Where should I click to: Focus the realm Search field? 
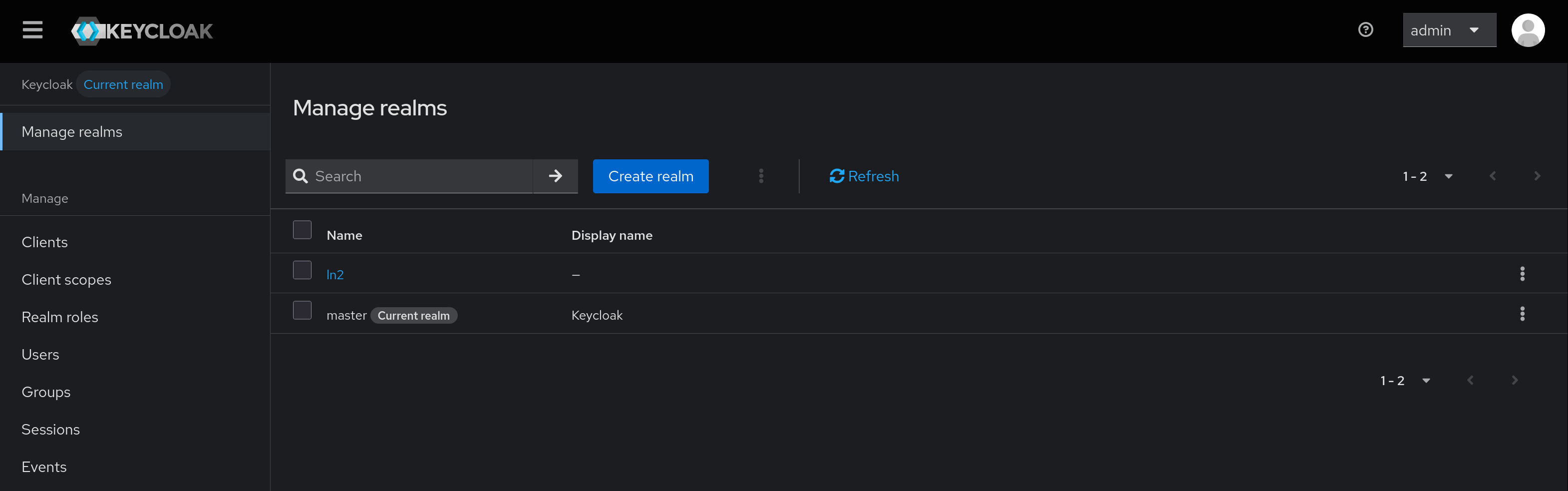(420, 176)
